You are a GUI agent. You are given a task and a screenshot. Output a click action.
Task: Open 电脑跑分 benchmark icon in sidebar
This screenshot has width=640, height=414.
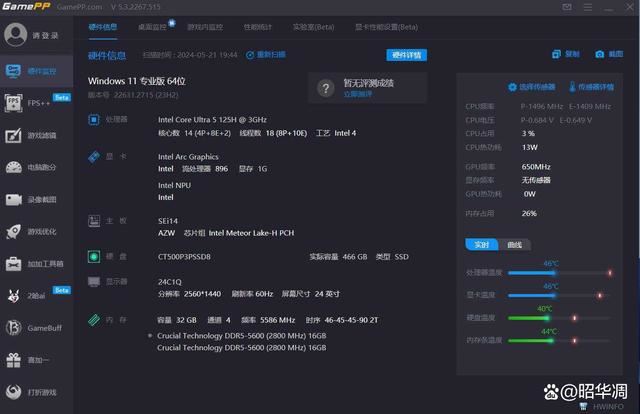[16, 167]
